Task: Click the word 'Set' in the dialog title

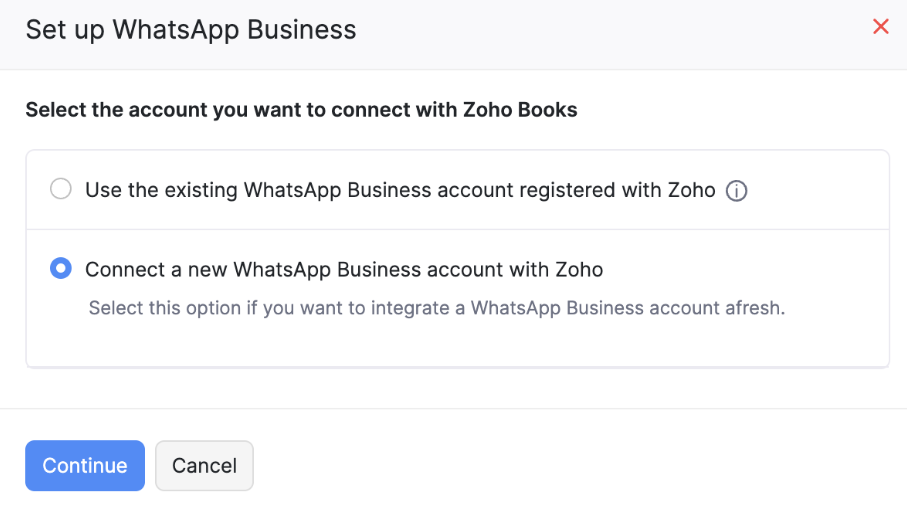Action: (x=44, y=29)
